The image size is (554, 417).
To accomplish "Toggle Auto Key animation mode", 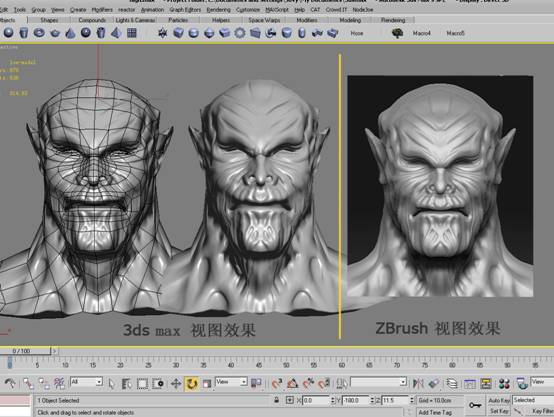I will coord(499,400).
